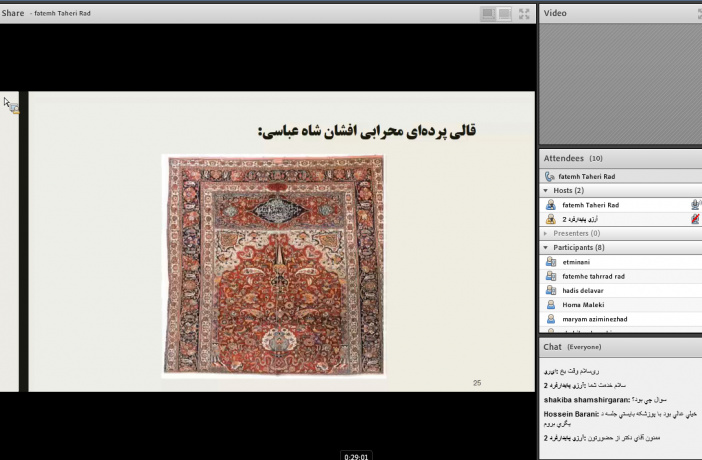Click the participant icon beside etminani

coord(550,262)
